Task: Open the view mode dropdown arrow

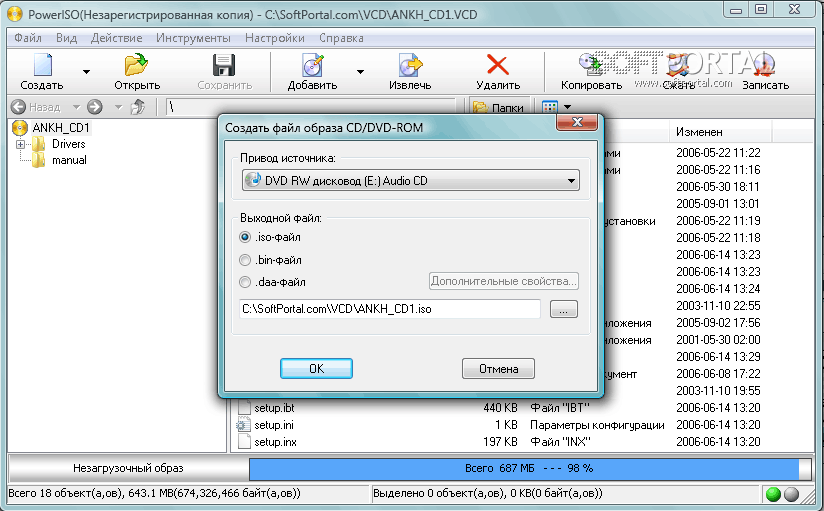Action: pyautogui.click(x=568, y=107)
